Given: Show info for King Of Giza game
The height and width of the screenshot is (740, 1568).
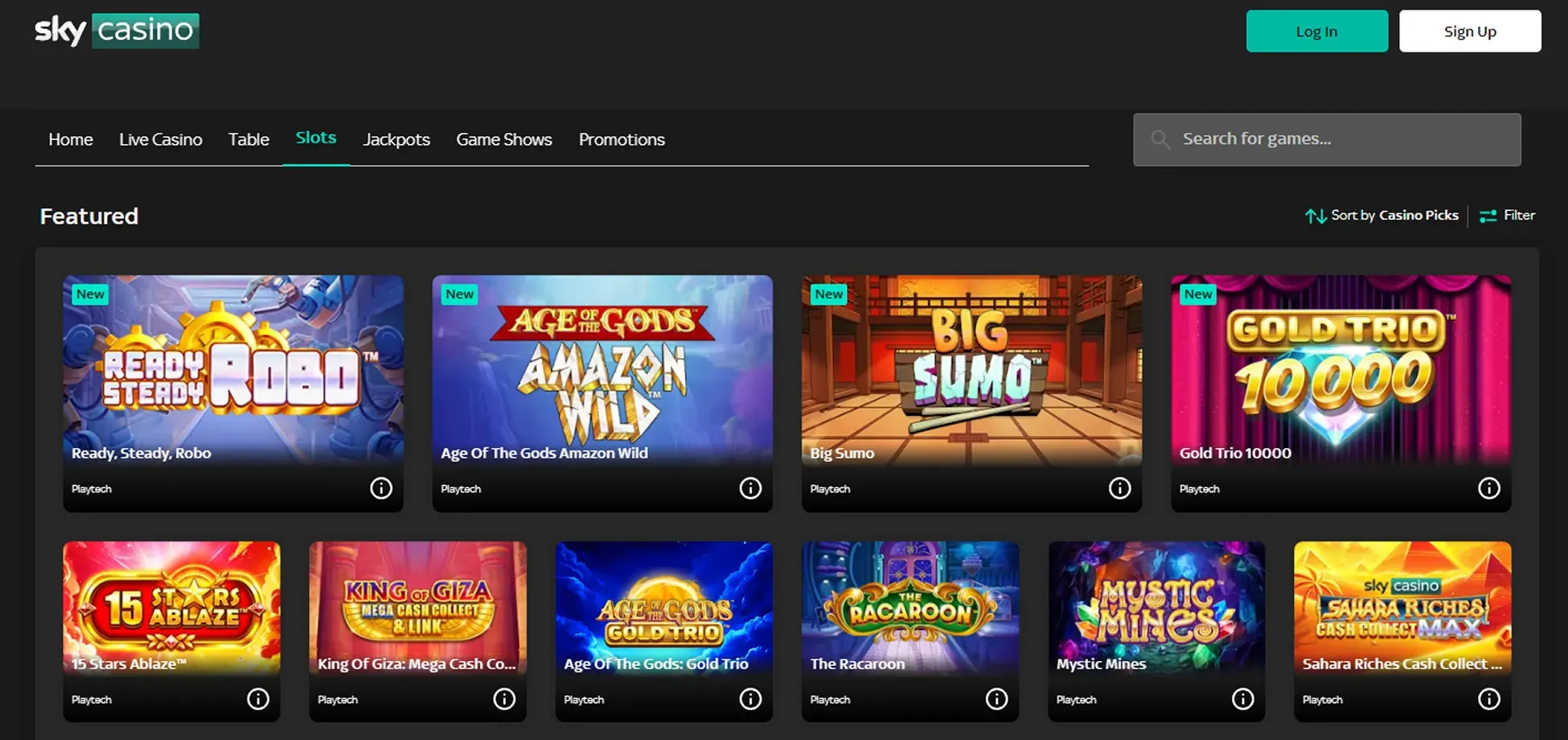Looking at the screenshot, I should [x=504, y=699].
